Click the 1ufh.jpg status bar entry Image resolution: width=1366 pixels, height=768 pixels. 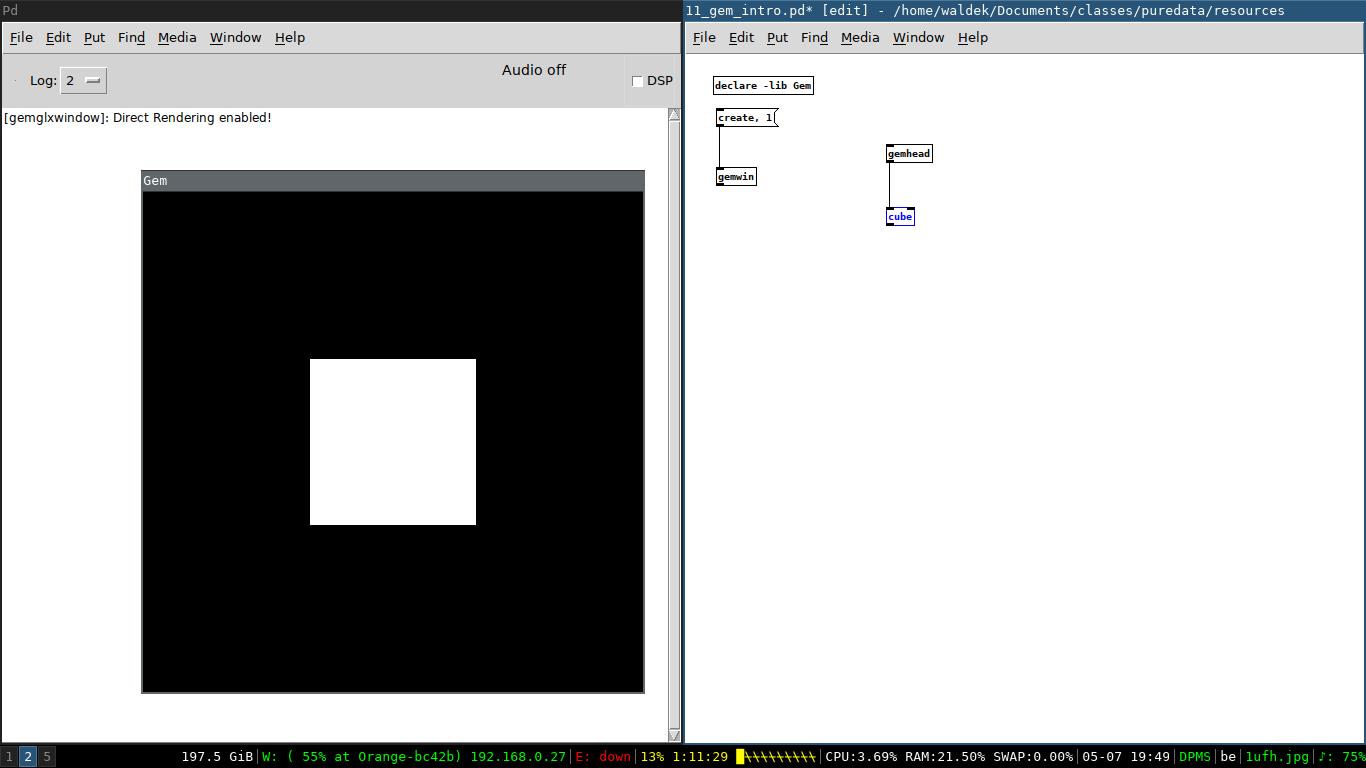pyautogui.click(x=1277, y=757)
